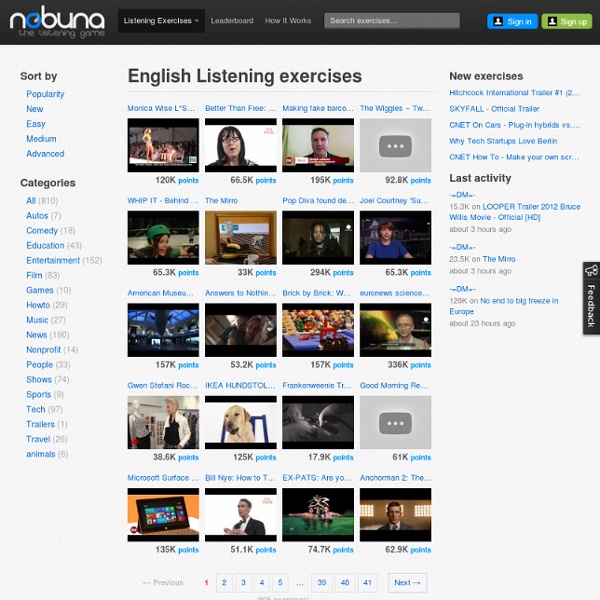Viewport: 600px width, 600px height.
Task: Click the nobuna logo
Action: click(x=57, y=21)
